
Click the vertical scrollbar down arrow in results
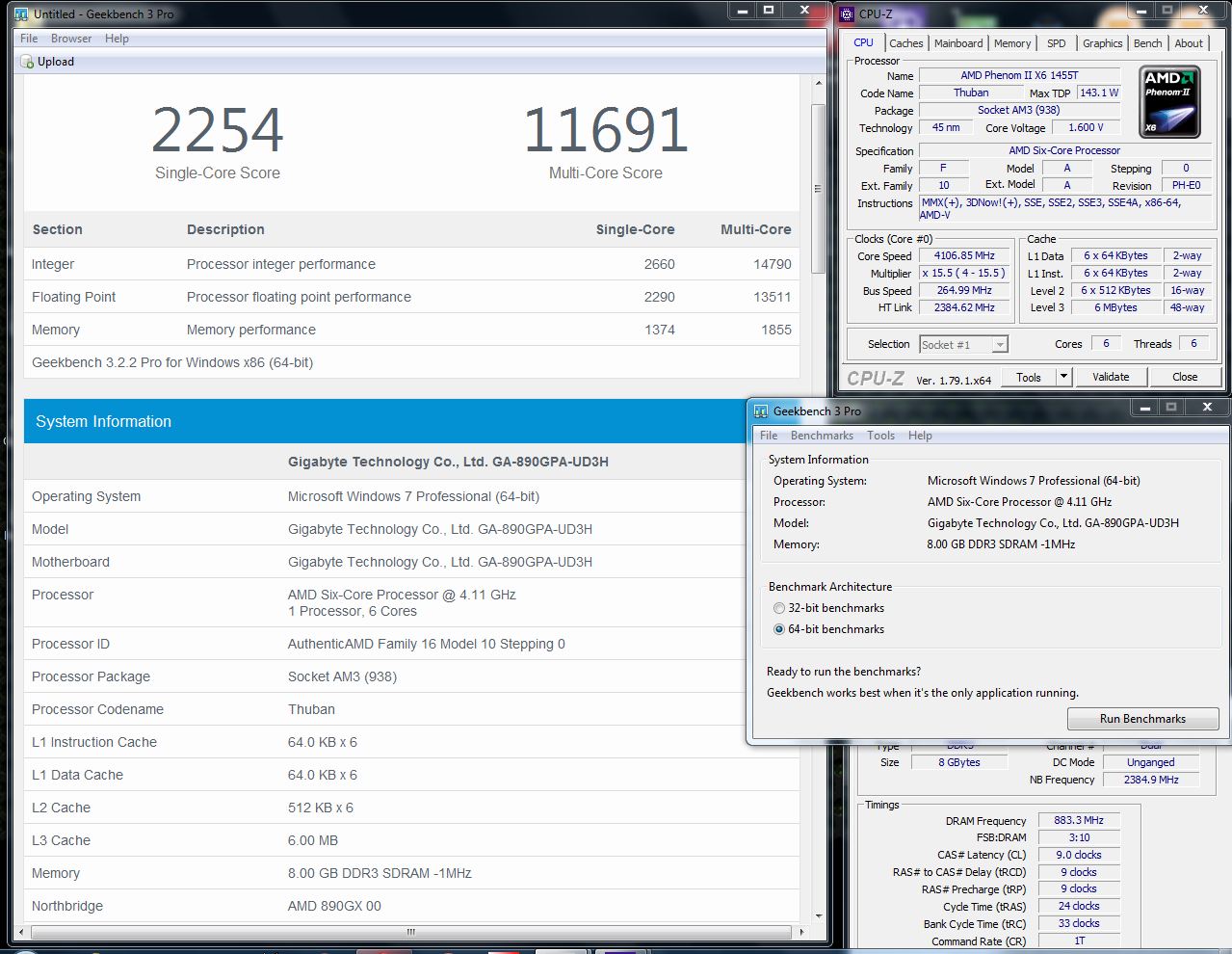[x=819, y=915]
